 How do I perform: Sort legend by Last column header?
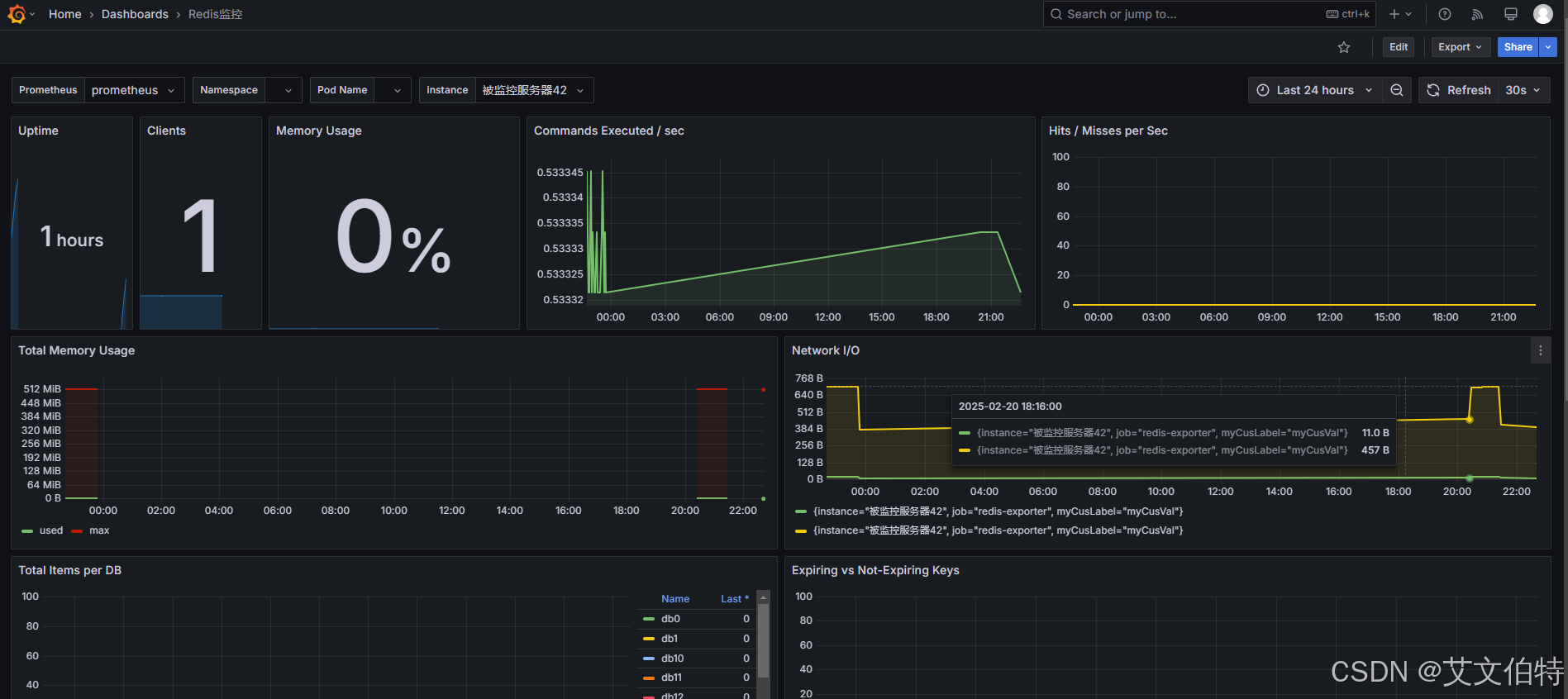(x=734, y=599)
